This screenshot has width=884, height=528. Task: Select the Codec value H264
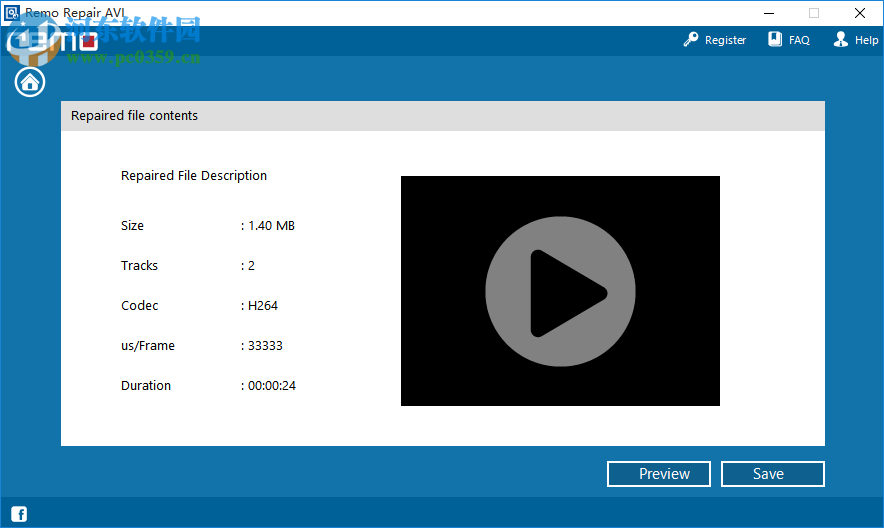[x=263, y=306]
